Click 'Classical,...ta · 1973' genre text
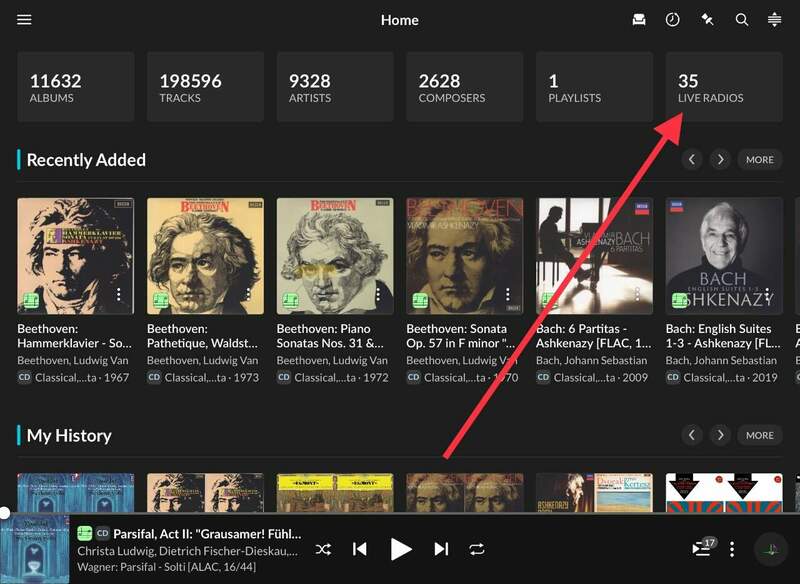The width and height of the screenshot is (800, 584). [x=212, y=377]
